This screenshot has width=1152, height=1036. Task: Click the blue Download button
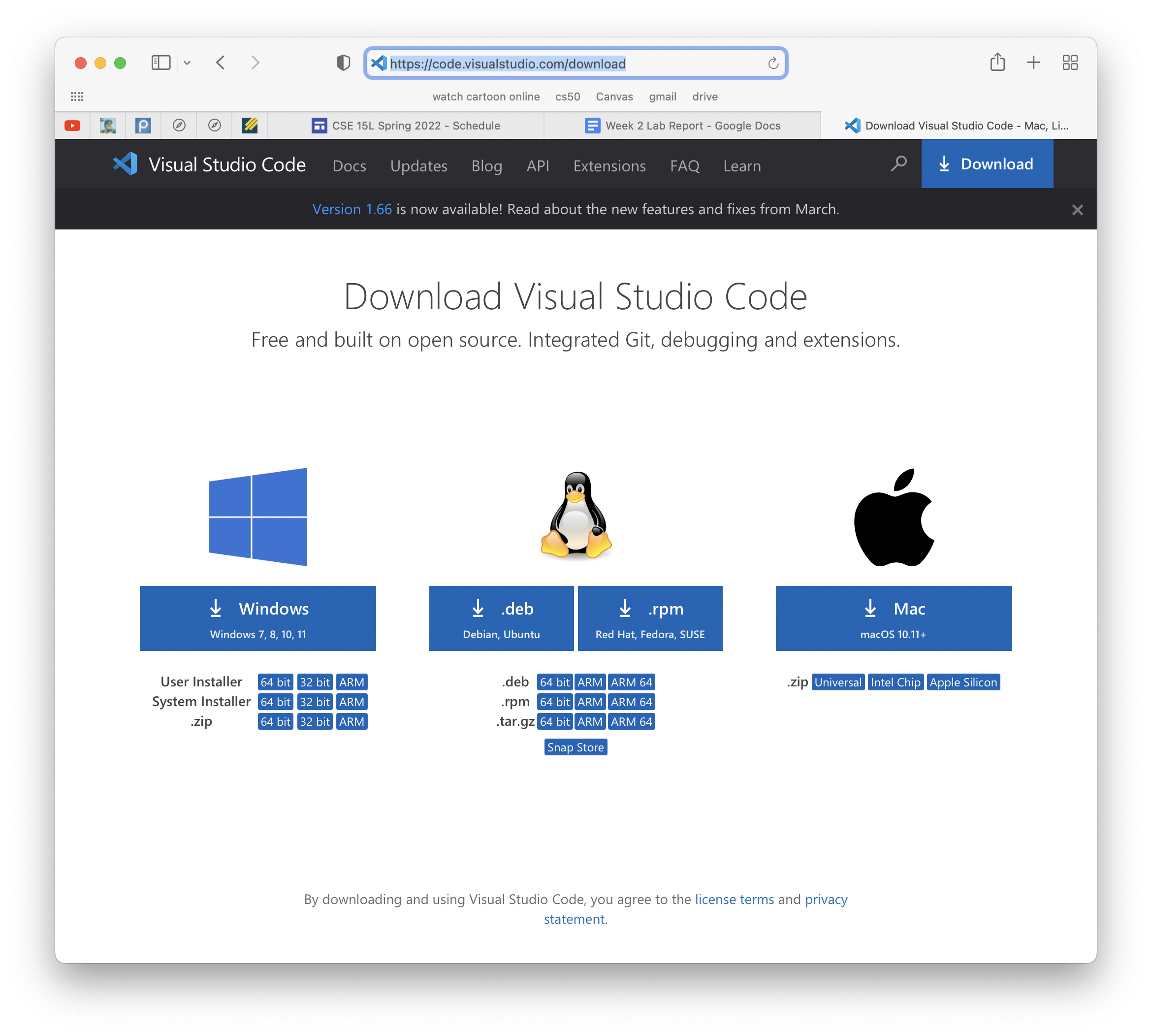(987, 164)
